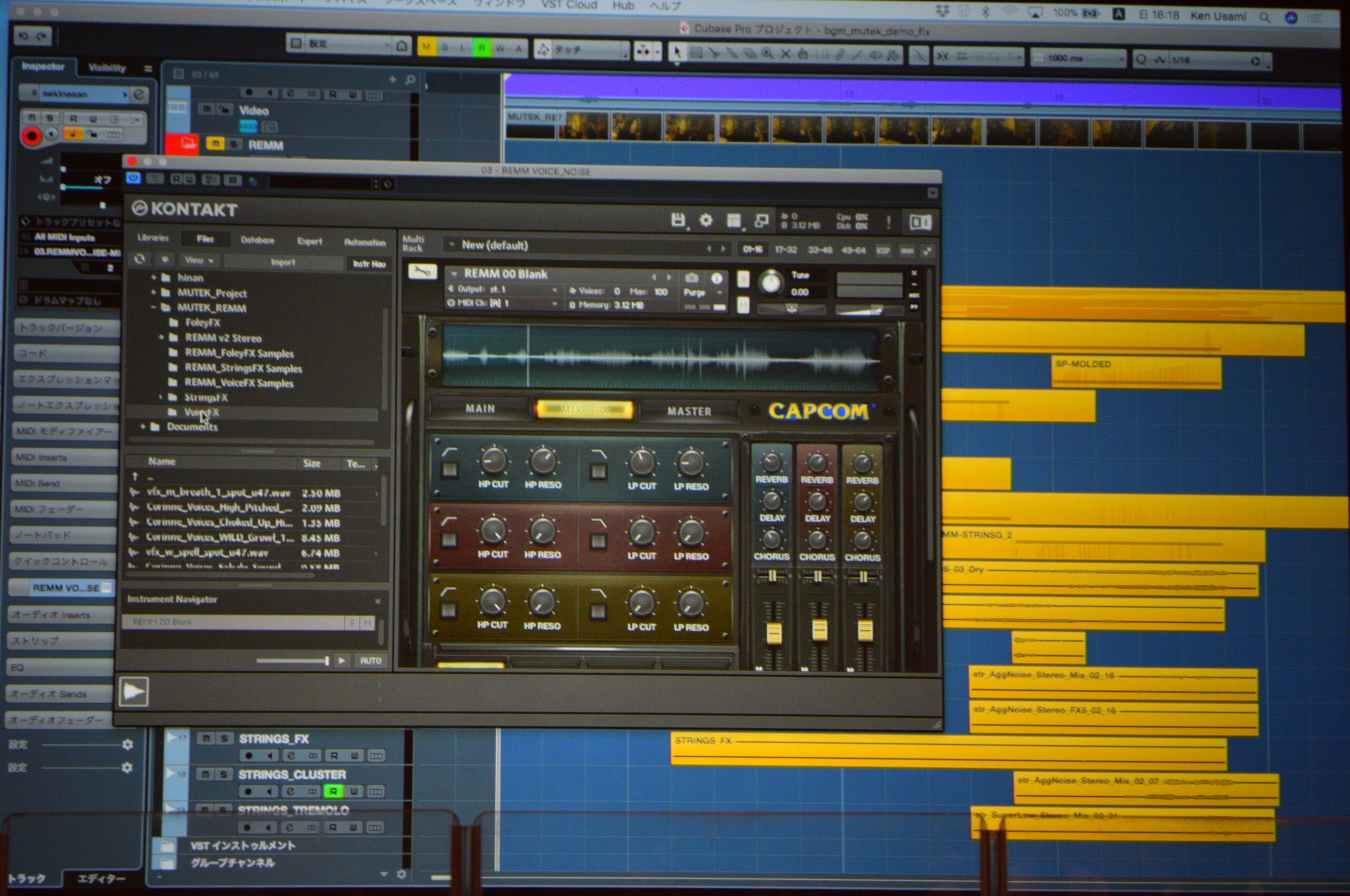
Task: Switch to the Database tab
Action: click(257, 240)
